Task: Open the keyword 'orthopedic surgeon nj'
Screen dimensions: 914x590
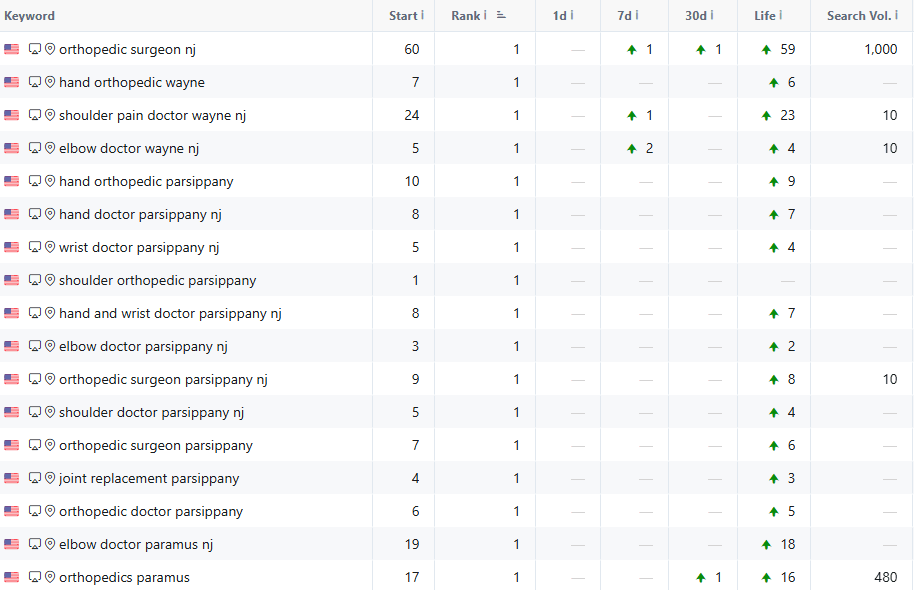Action: tap(128, 48)
